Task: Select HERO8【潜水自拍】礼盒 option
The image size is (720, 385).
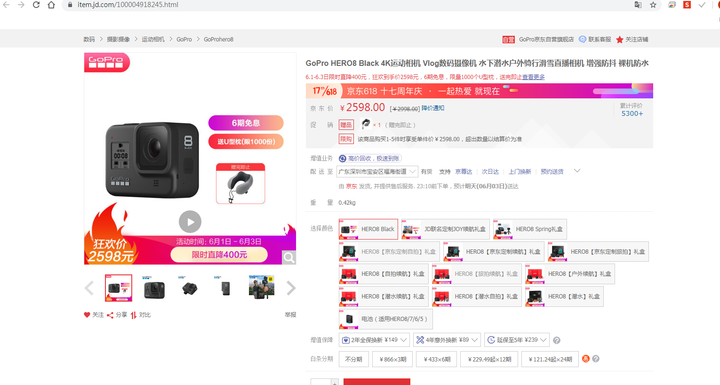Action: click(477, 296)
